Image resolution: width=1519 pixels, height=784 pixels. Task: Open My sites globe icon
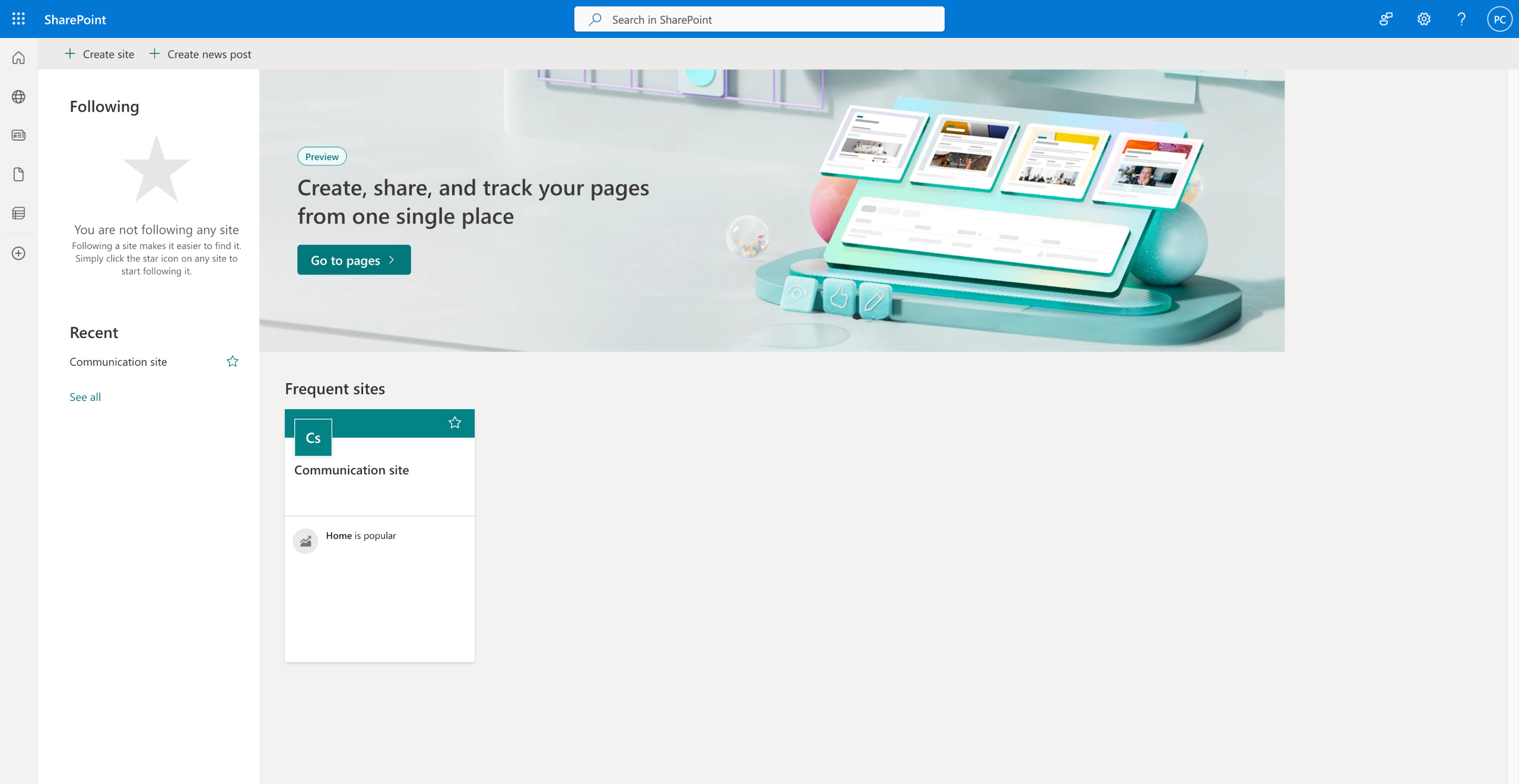pyautogui.click(x=18, y=97)
